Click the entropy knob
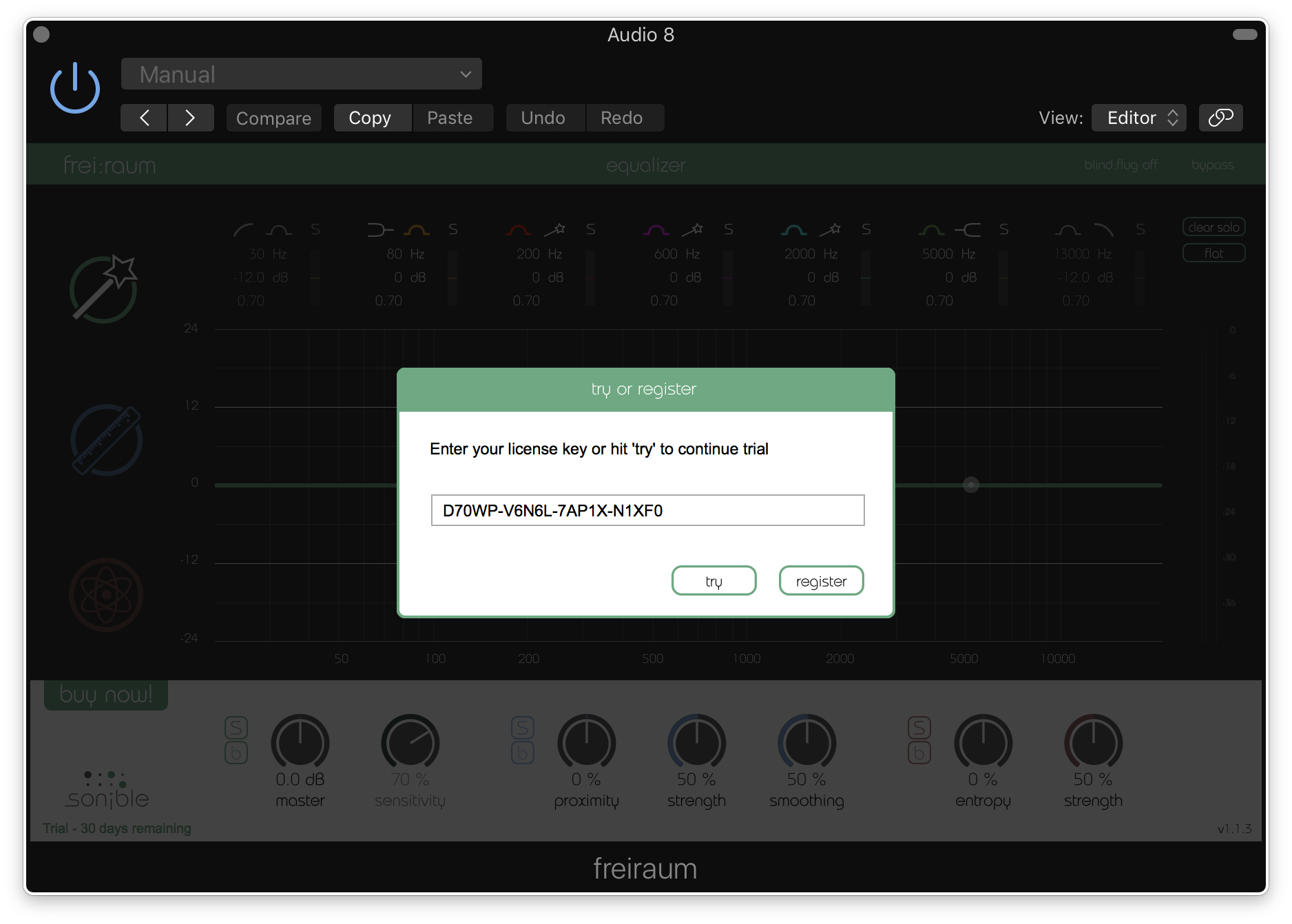1292x924 pixels. 983,743
